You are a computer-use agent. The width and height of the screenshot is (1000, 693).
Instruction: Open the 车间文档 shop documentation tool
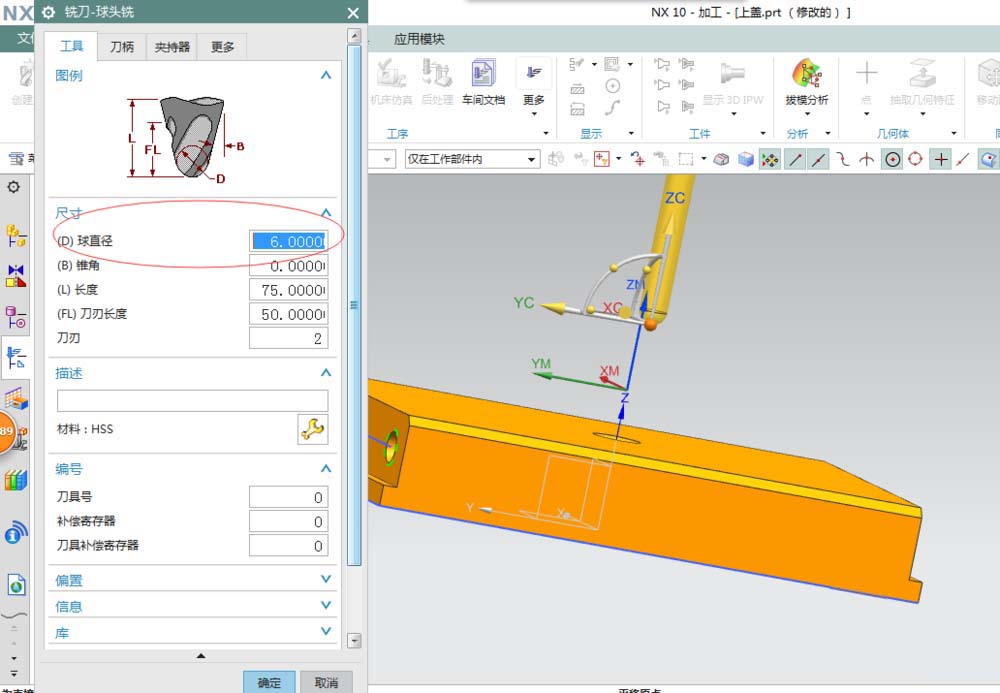click(483, 80)
